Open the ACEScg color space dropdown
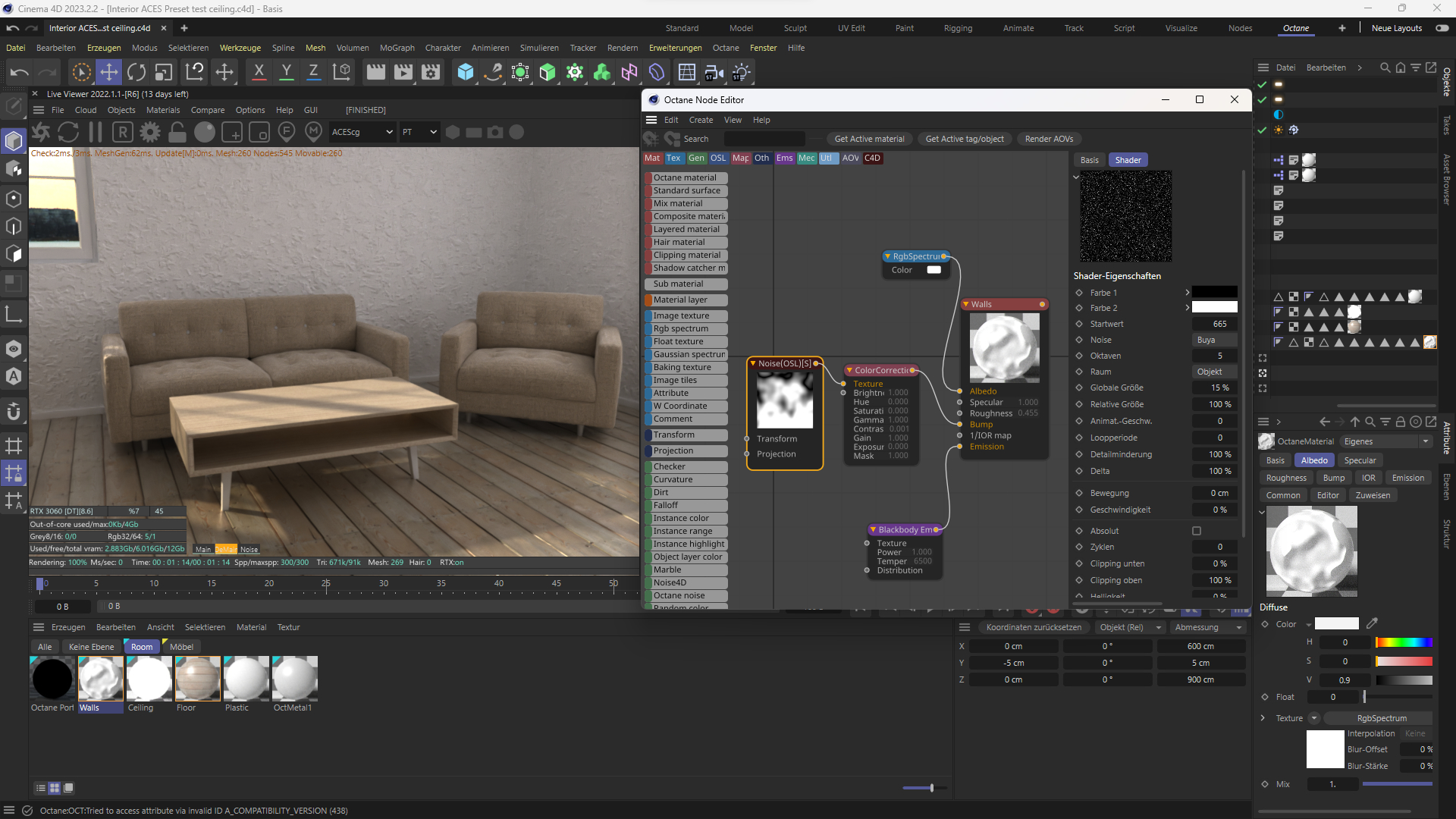The image size is (1456, 819). point(362,132)
